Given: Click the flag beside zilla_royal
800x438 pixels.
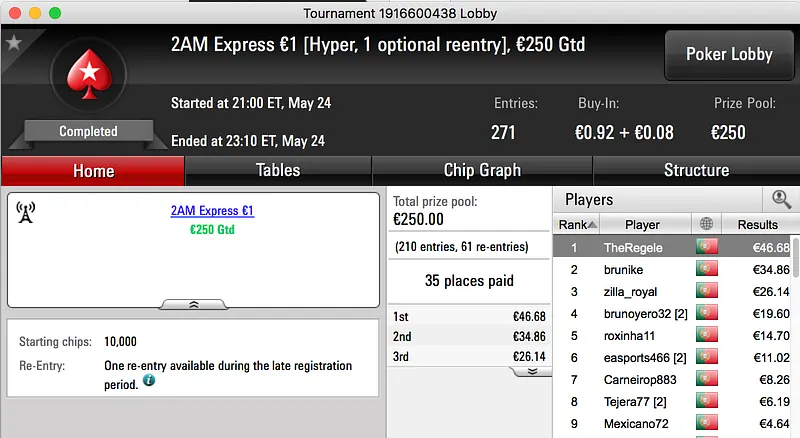Looking at the screenshot, I should 707,292.
